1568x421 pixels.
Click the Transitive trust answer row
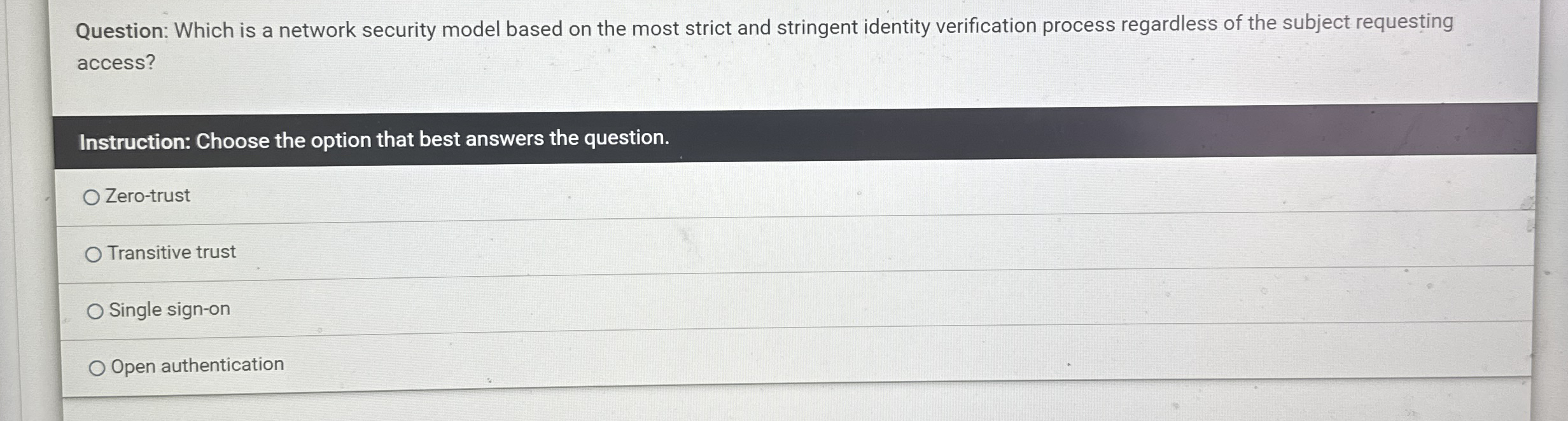[509, 253]
